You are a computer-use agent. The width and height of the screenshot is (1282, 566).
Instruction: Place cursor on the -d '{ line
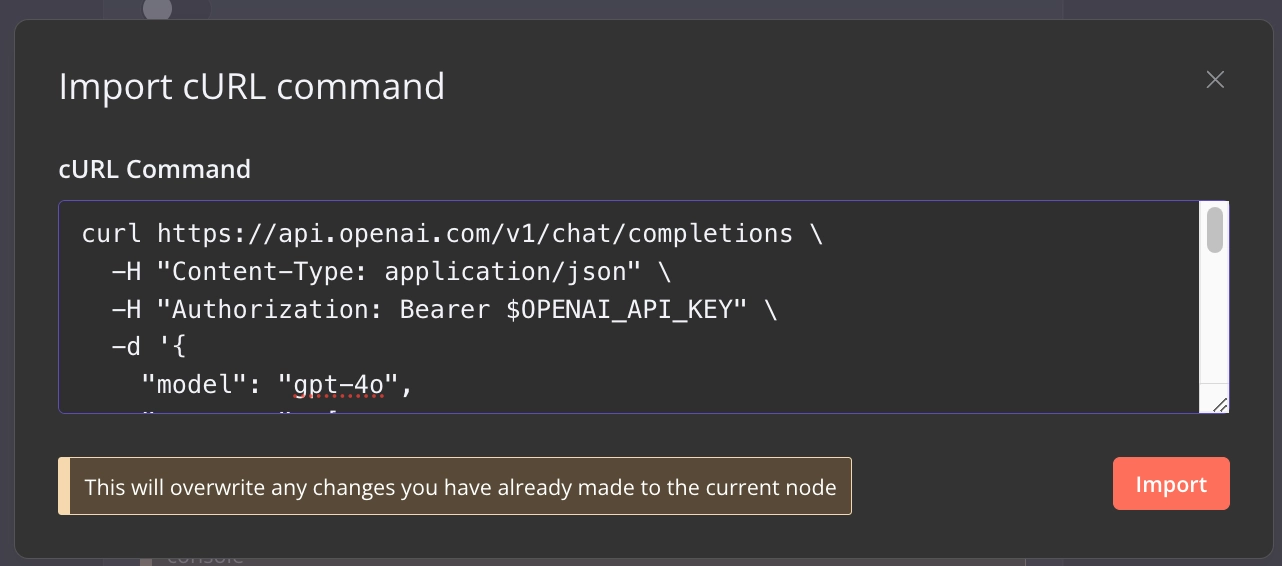[150, 347]
